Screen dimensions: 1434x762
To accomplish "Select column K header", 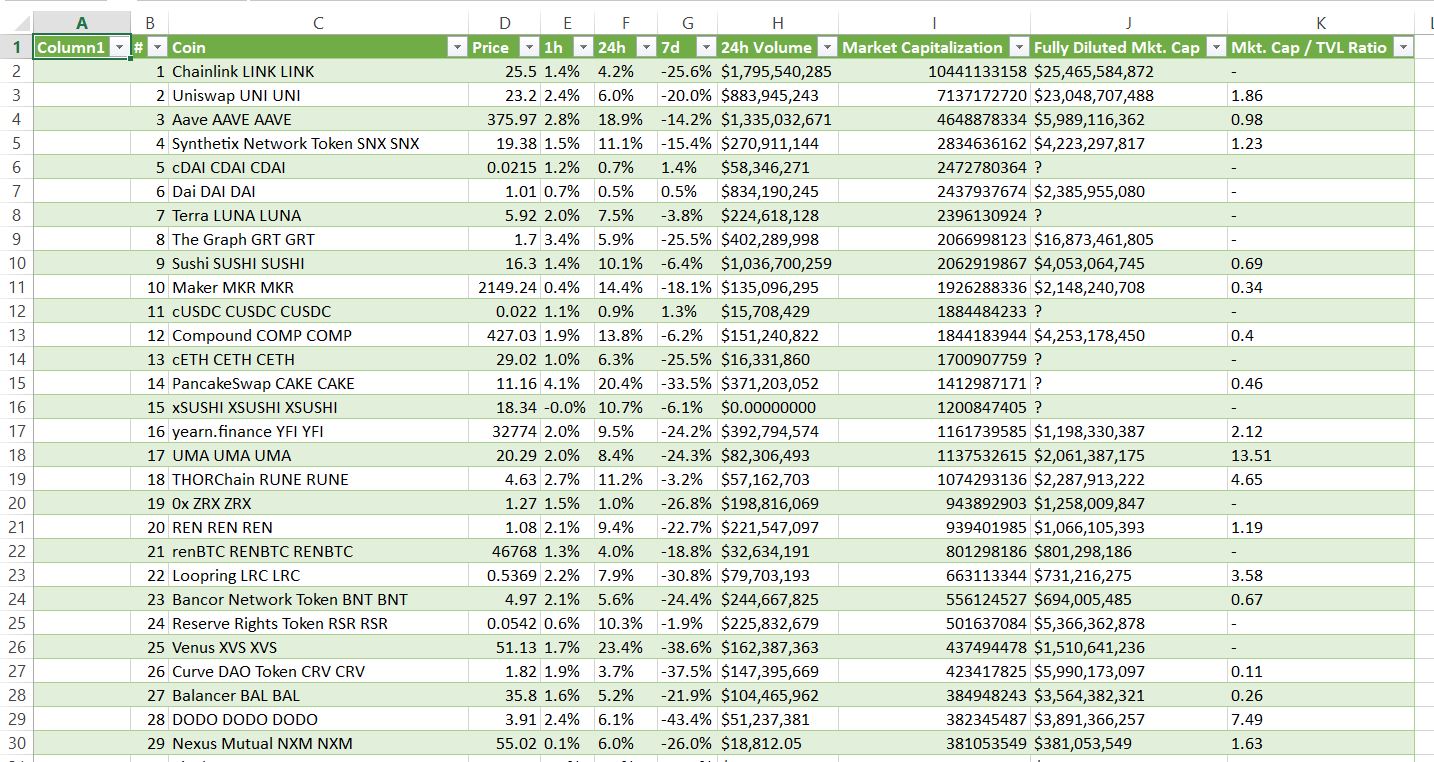I will [1321, 23].
